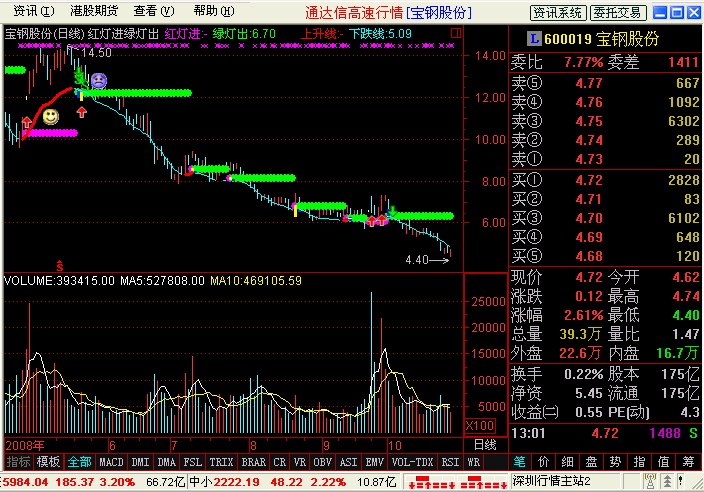
Task: Open the 资讯(I) menu
Action: coord(34,11)
